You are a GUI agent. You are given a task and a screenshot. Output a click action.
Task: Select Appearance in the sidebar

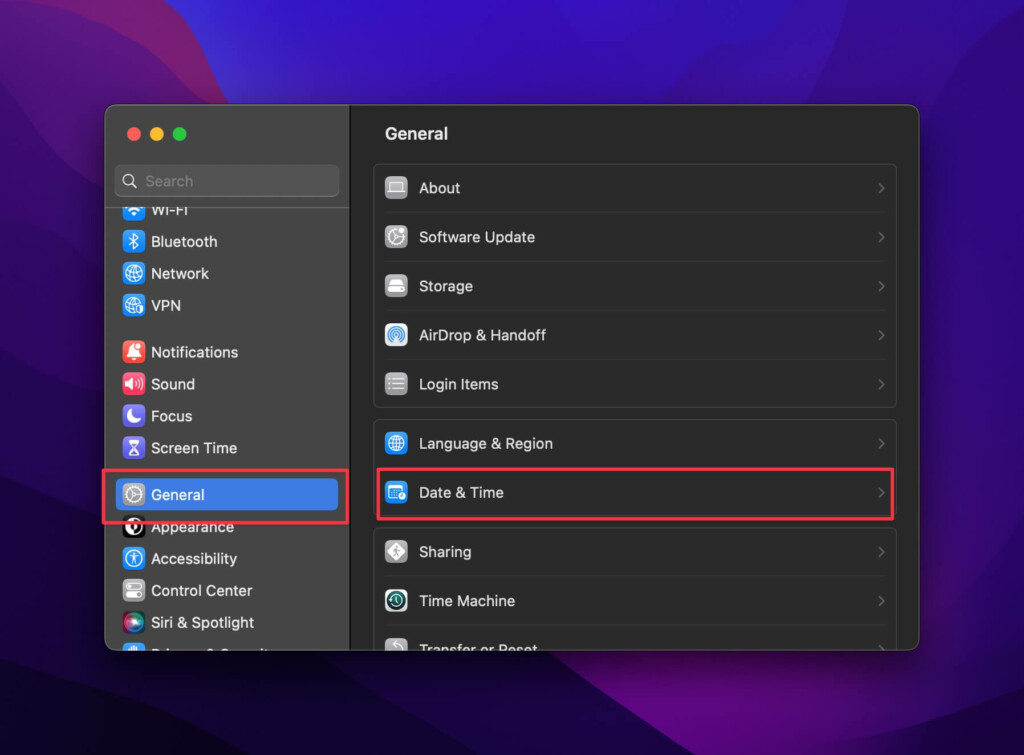click(192, 528)
